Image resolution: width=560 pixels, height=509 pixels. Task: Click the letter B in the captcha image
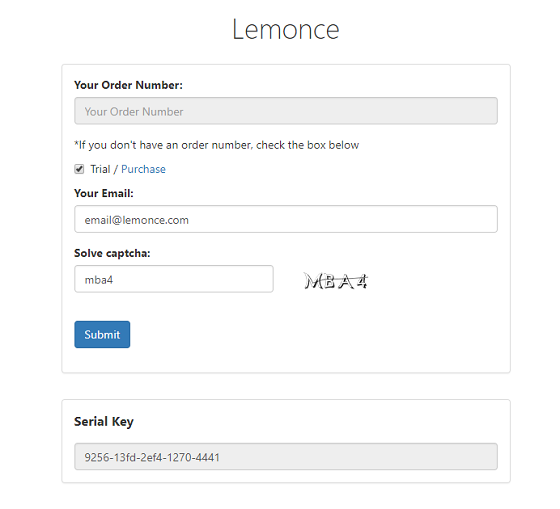click(329, 281)
